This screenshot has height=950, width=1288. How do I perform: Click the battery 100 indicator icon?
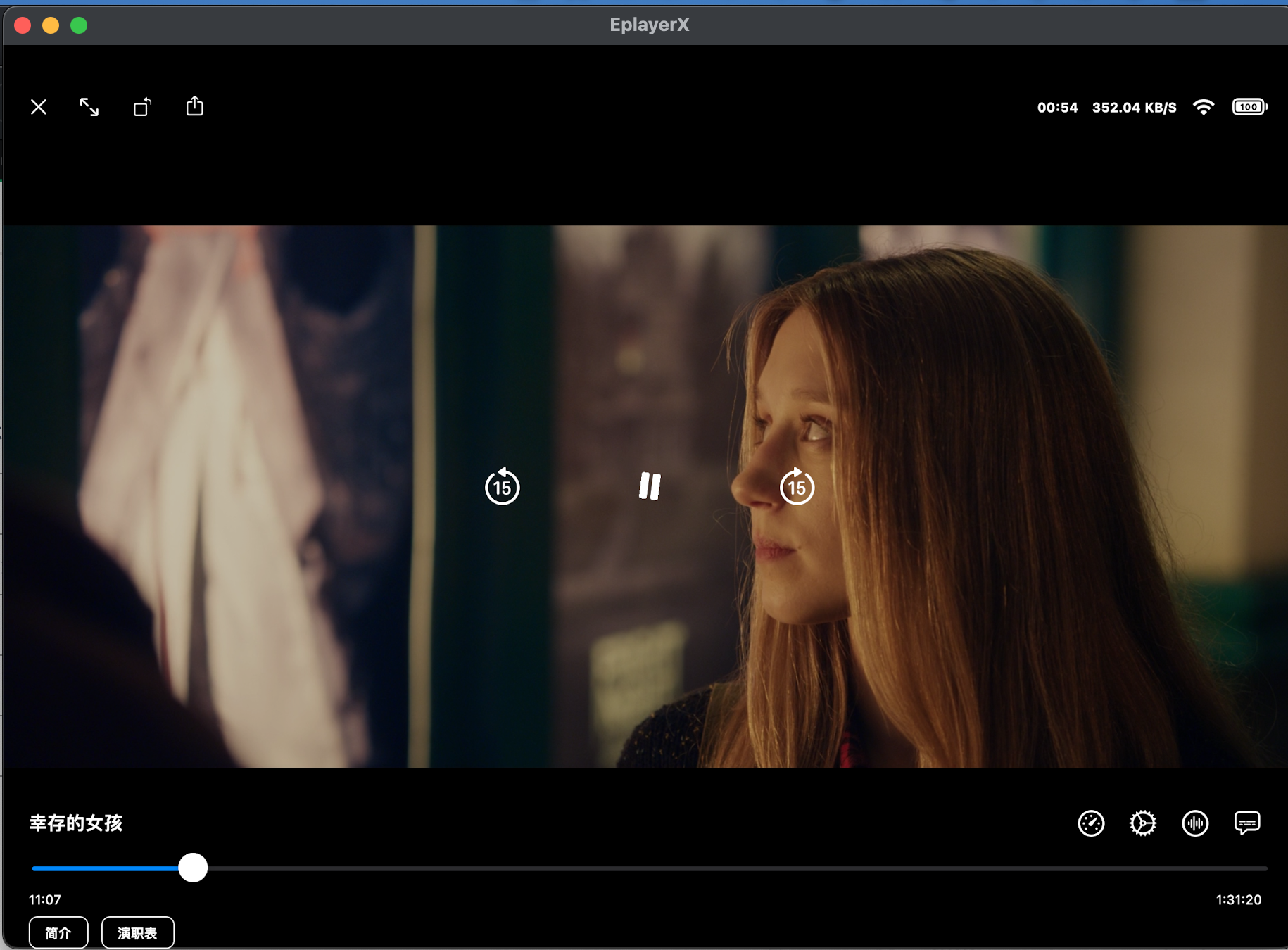(1250, 107)
